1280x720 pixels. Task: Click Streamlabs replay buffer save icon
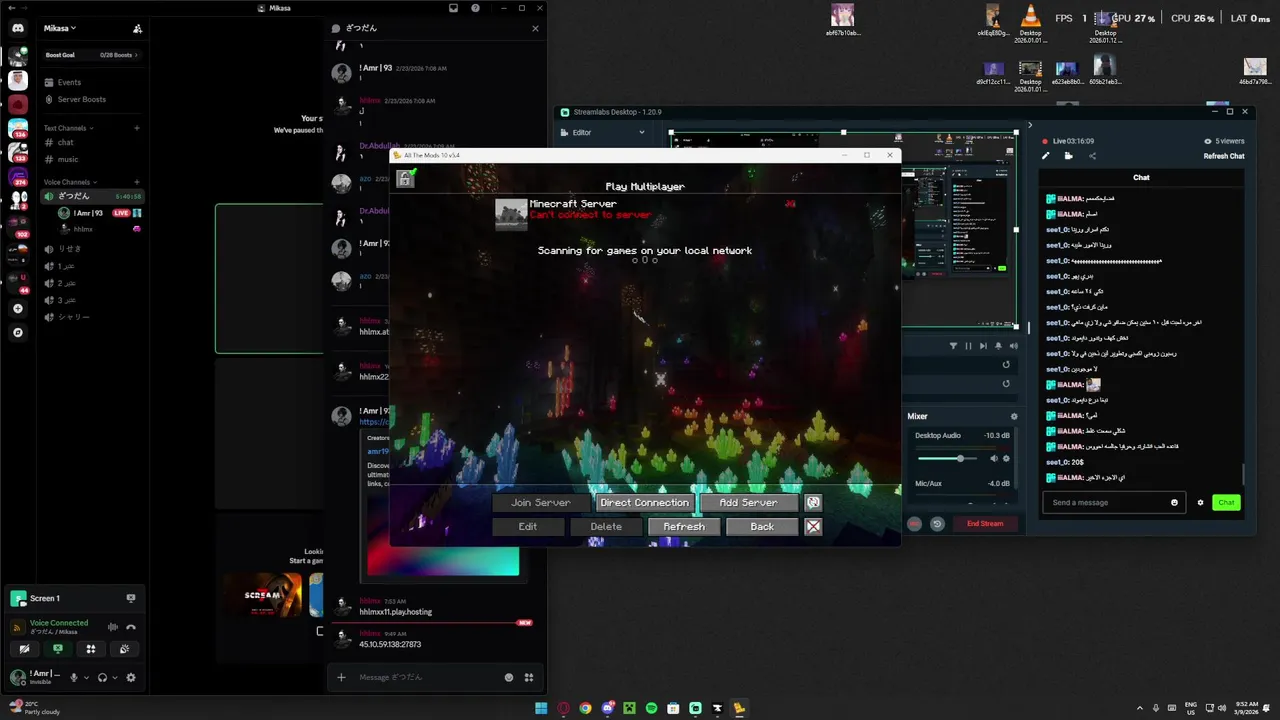[937, 523]
